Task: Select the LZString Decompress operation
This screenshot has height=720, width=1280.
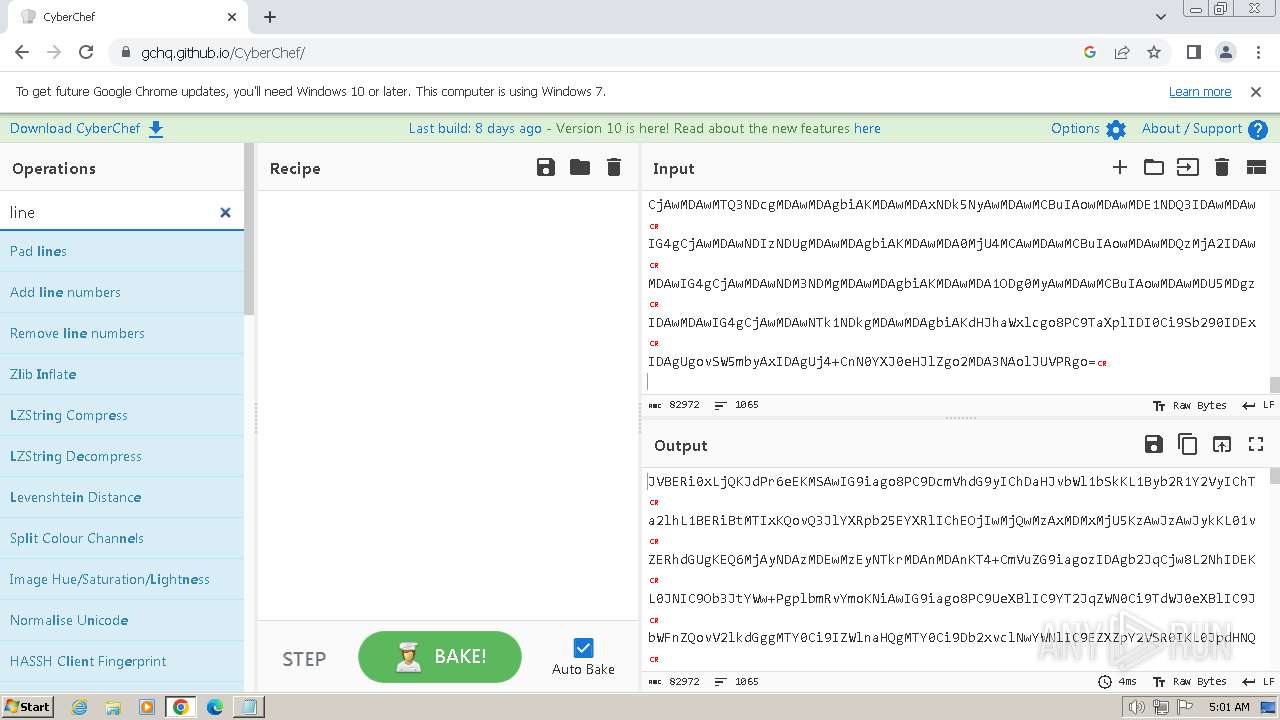Action: tap(122, 456)
